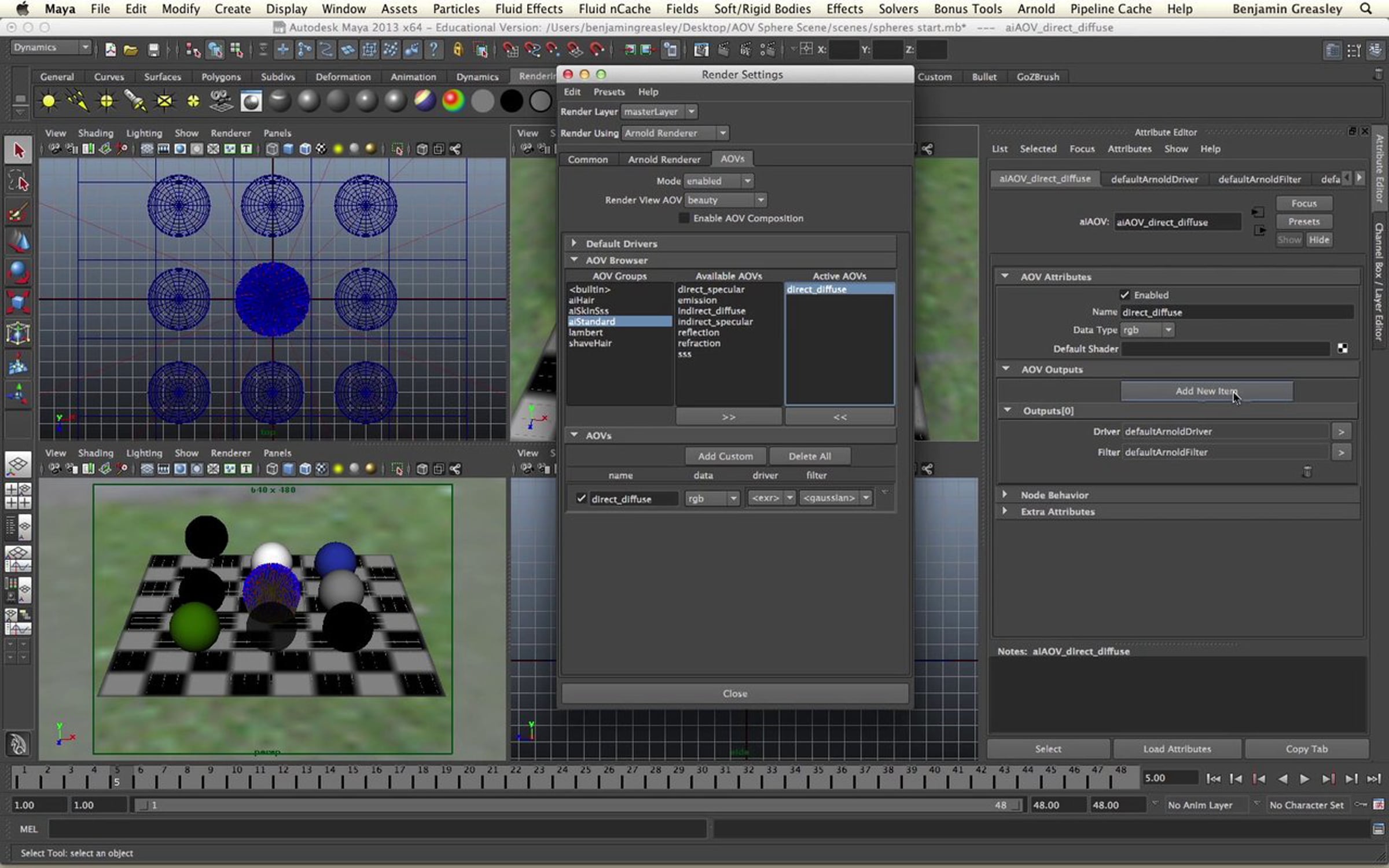Add a spot light from the shelf

[x=135, y=101]
